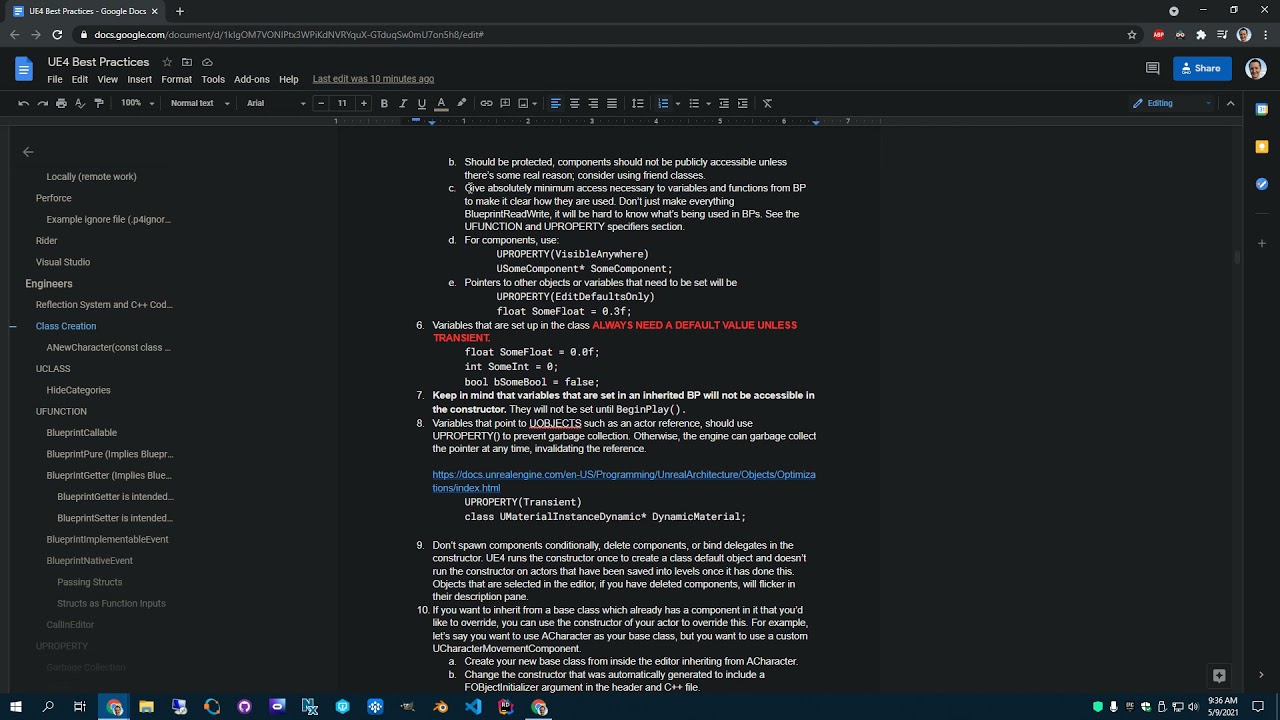Open the Format menu
The height and width of the screenshot is (720, 1280).
(x=176, y=79)
